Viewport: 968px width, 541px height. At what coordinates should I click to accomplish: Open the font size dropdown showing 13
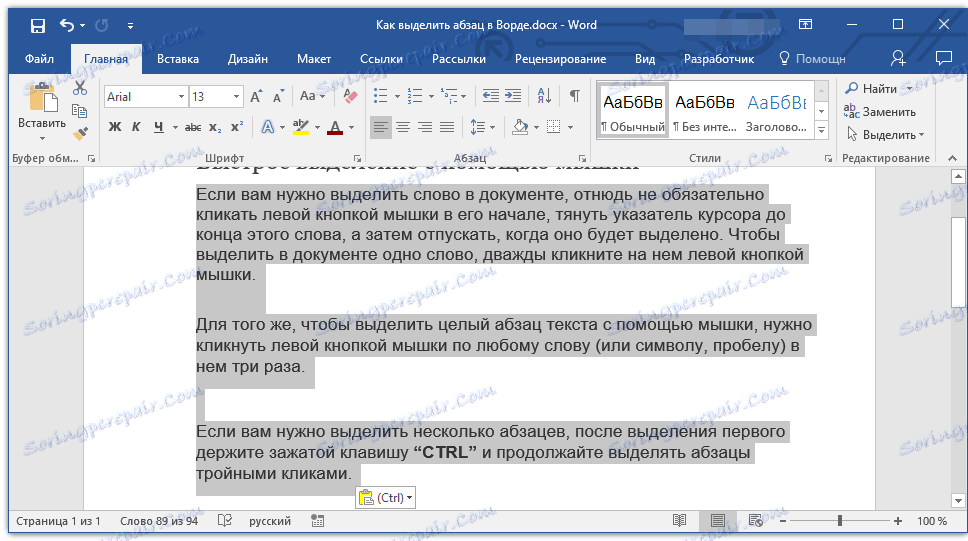click(x=236, y=97)
